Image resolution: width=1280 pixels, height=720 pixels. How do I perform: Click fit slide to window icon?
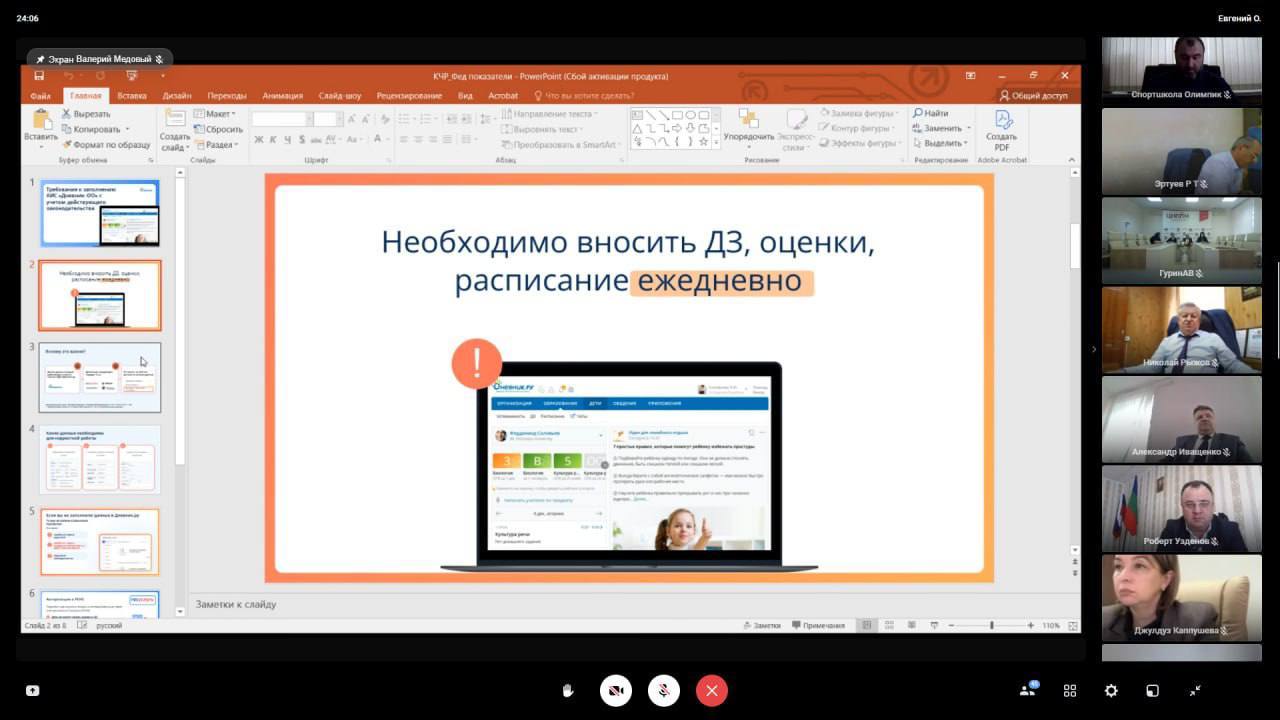(x=1072, y=625)
